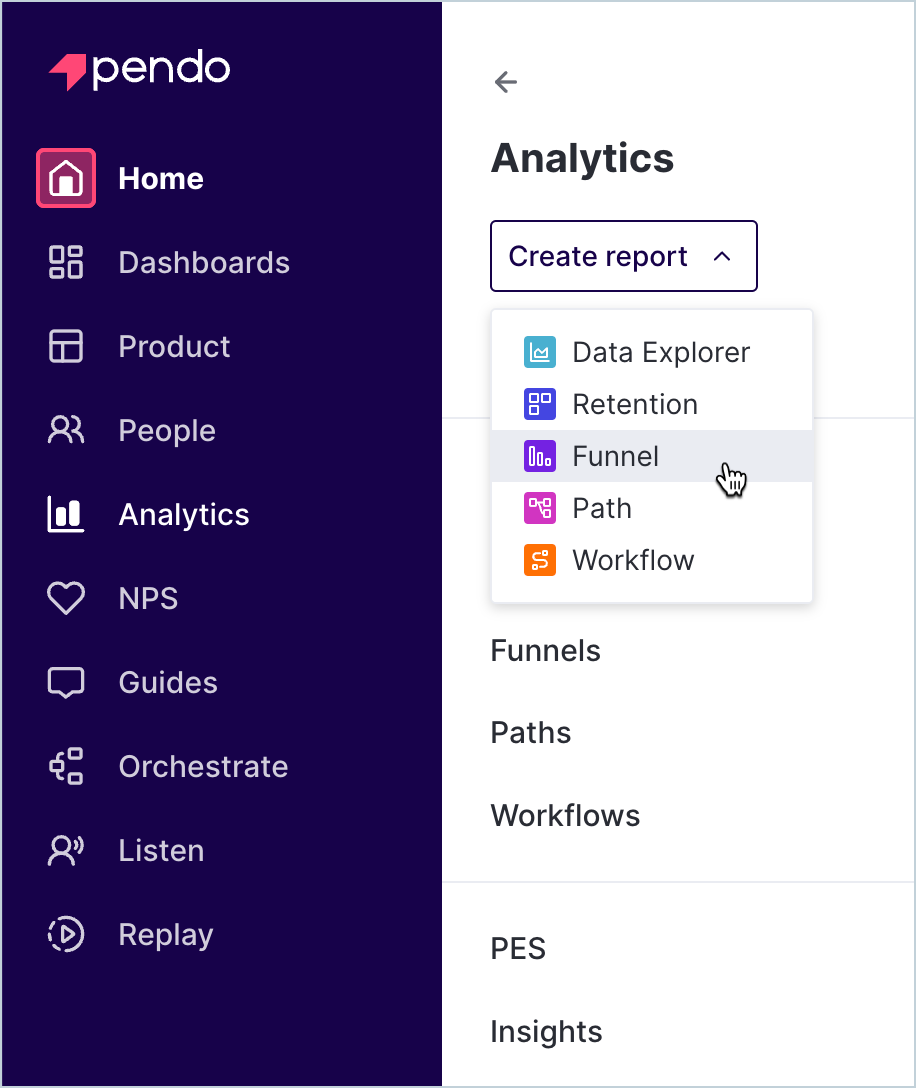Screen dimensions: 916x1088
Task: Choose Retention report option
Action: 652,405
